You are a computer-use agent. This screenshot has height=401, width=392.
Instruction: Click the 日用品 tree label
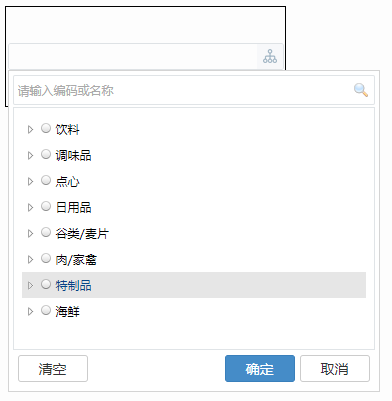(73, 207)
